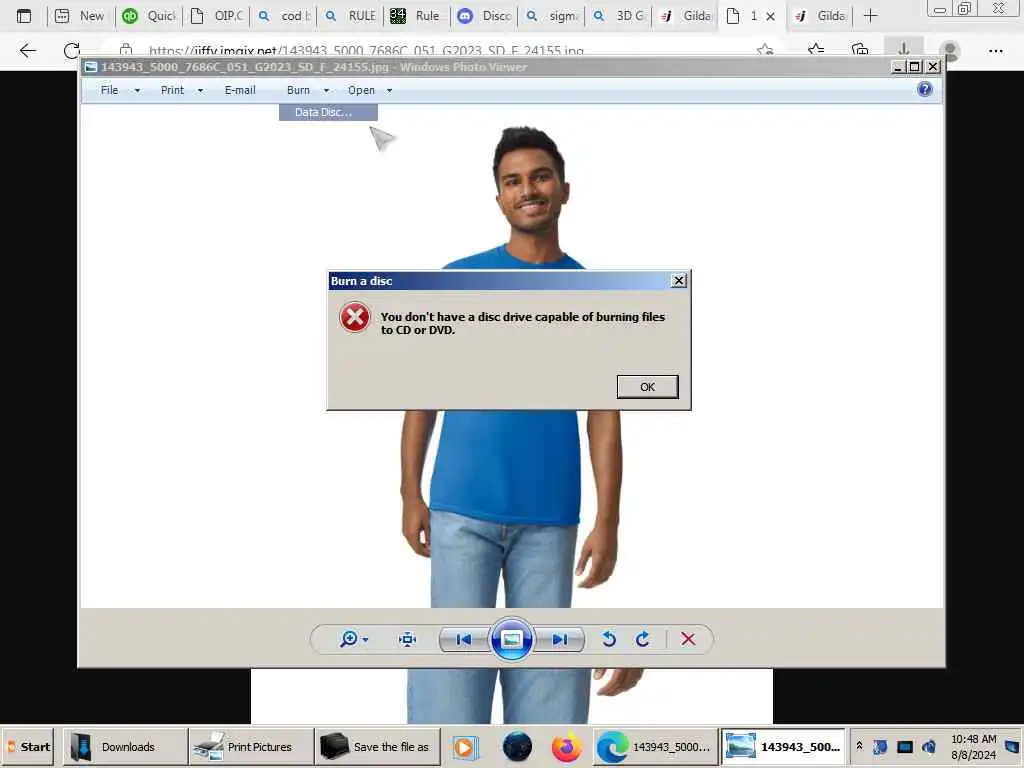The image size is (1024, 768).
Task: Show hidden system tray icons
Action: [x=859, y=746]
